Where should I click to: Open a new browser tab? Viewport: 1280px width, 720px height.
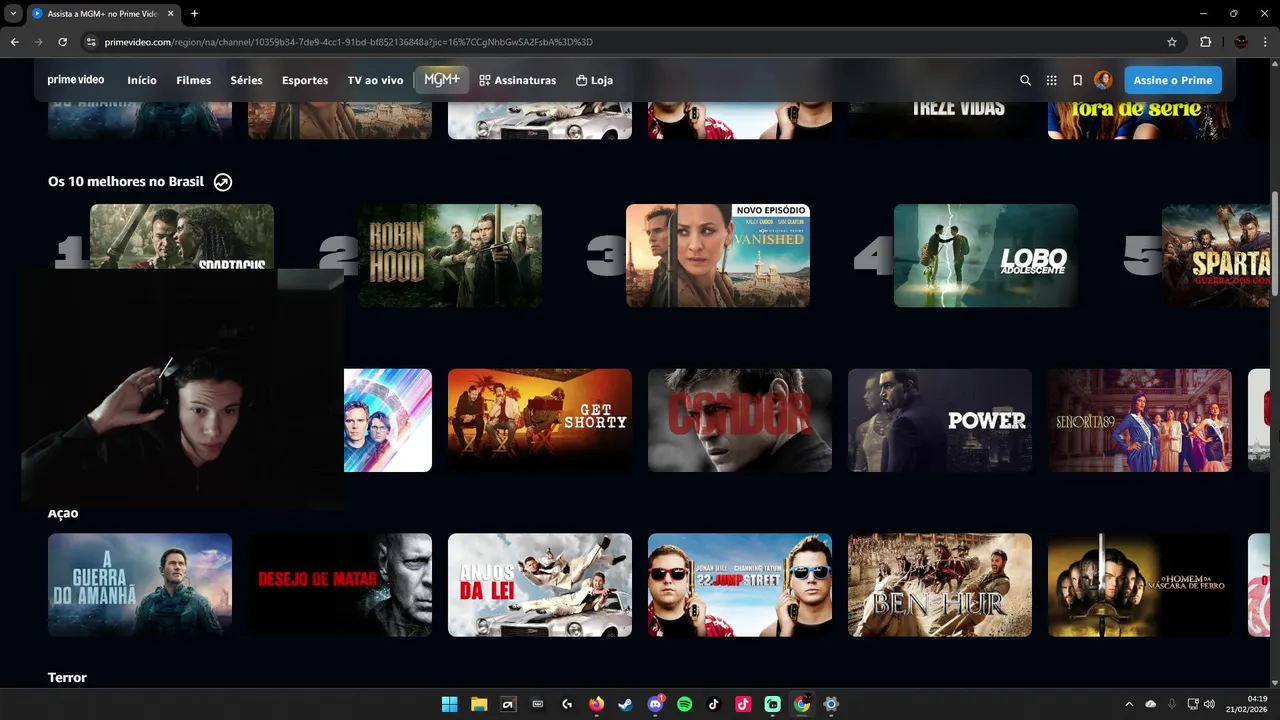(x=194, y=13)
